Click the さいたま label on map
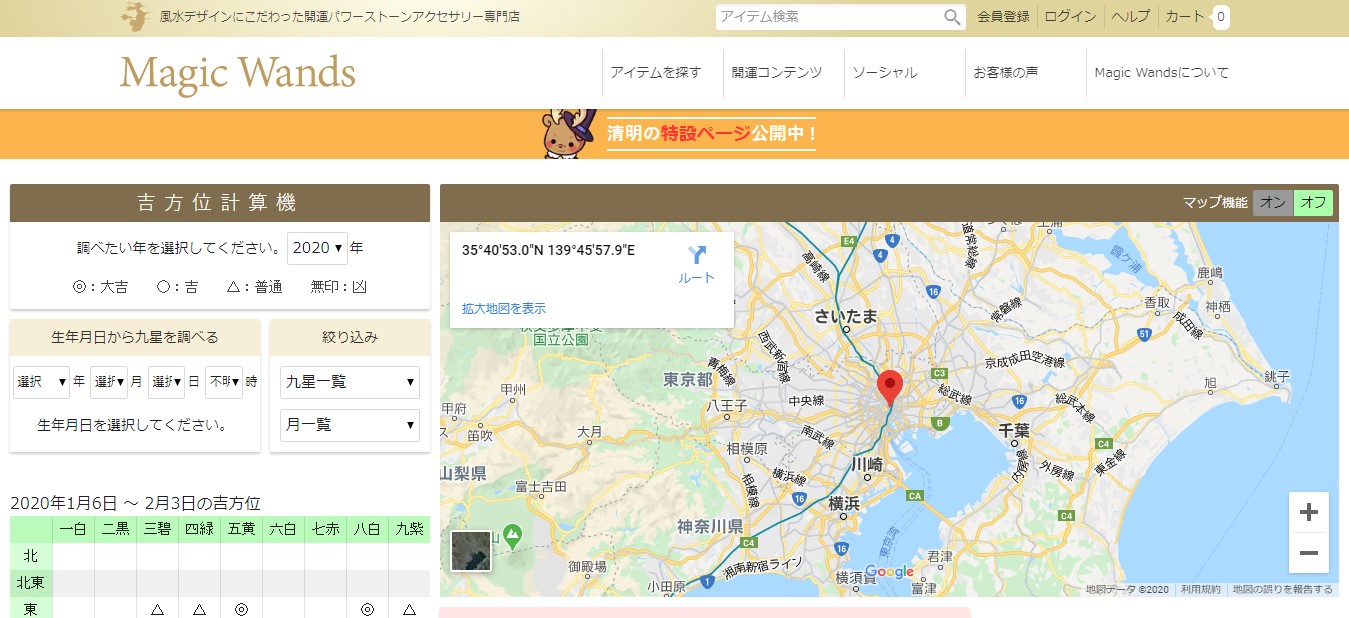This screenshot has height=618, width=1349. point(846,317)
